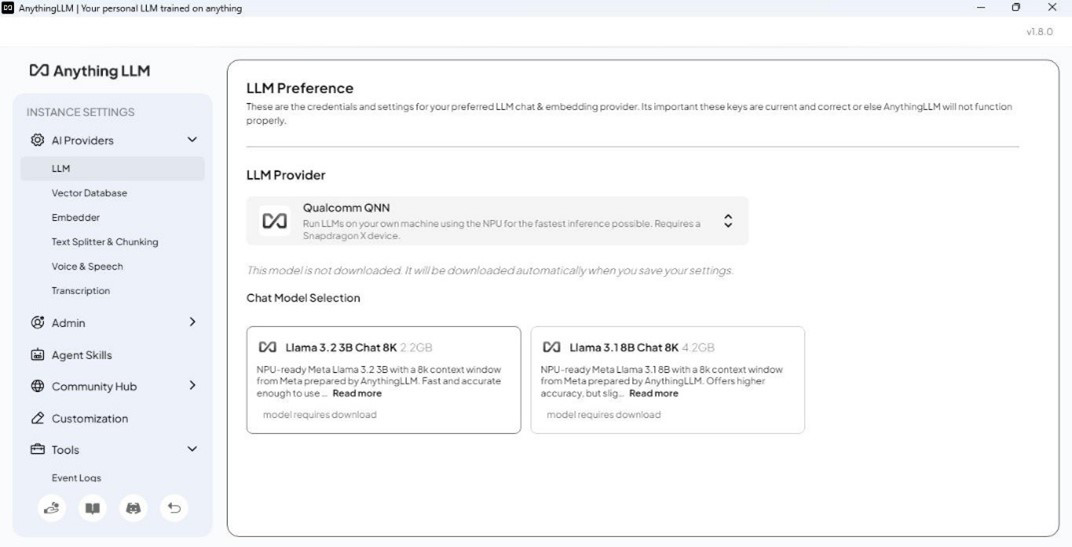Screen dimensions: 1072x547
Task: Open the support hand-heart icon button
Action: (52, 508)
